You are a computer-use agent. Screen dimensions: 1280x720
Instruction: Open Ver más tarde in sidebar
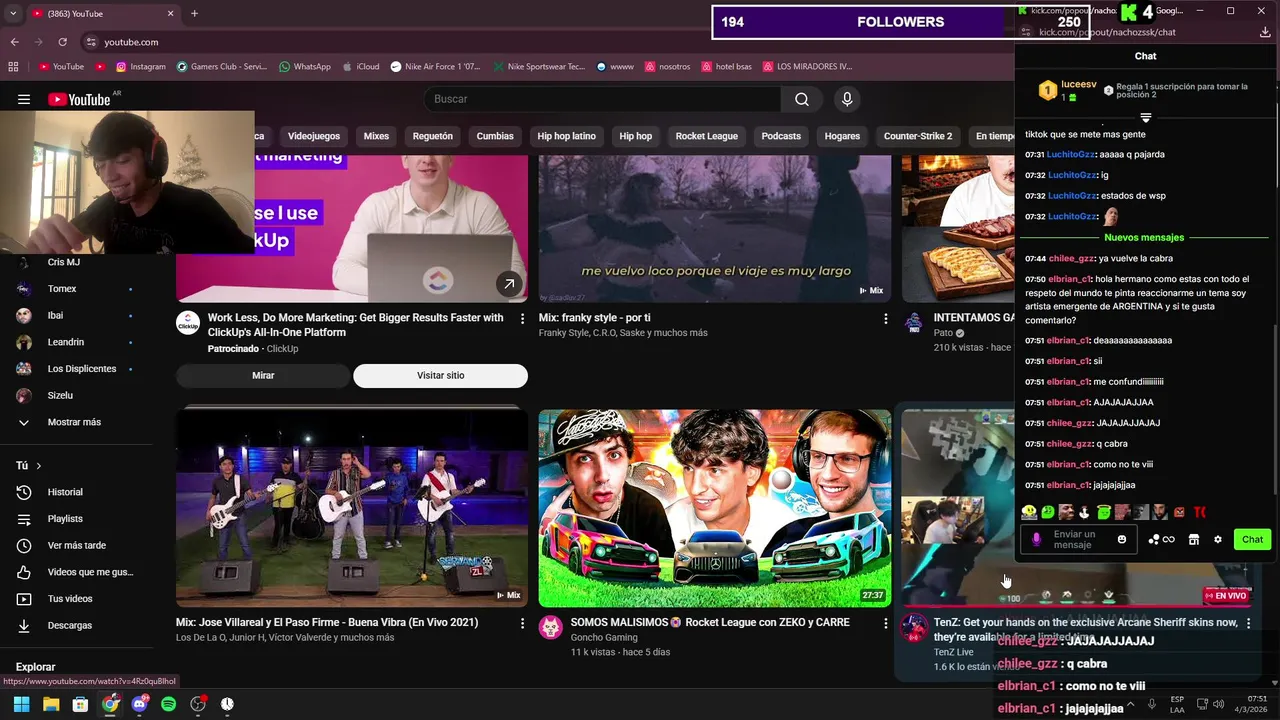pyautogui.click(x=76, y=545)
